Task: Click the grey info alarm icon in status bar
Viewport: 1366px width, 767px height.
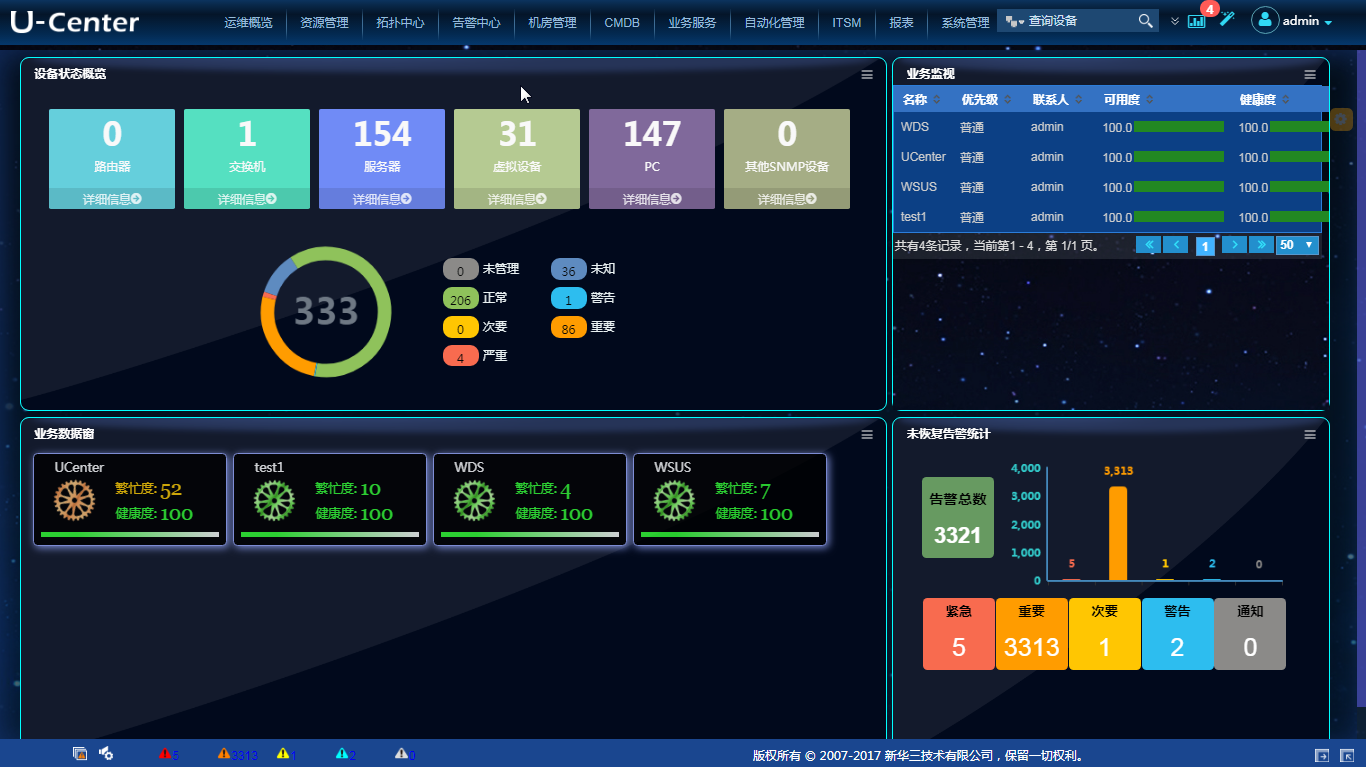Action: (x=401, y=754)
